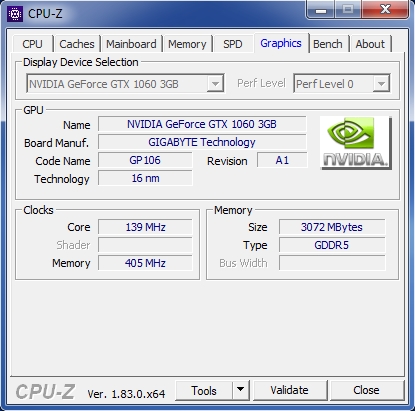Click the GPU Name field value
415x411 pixels.
[x=202, y=124]
